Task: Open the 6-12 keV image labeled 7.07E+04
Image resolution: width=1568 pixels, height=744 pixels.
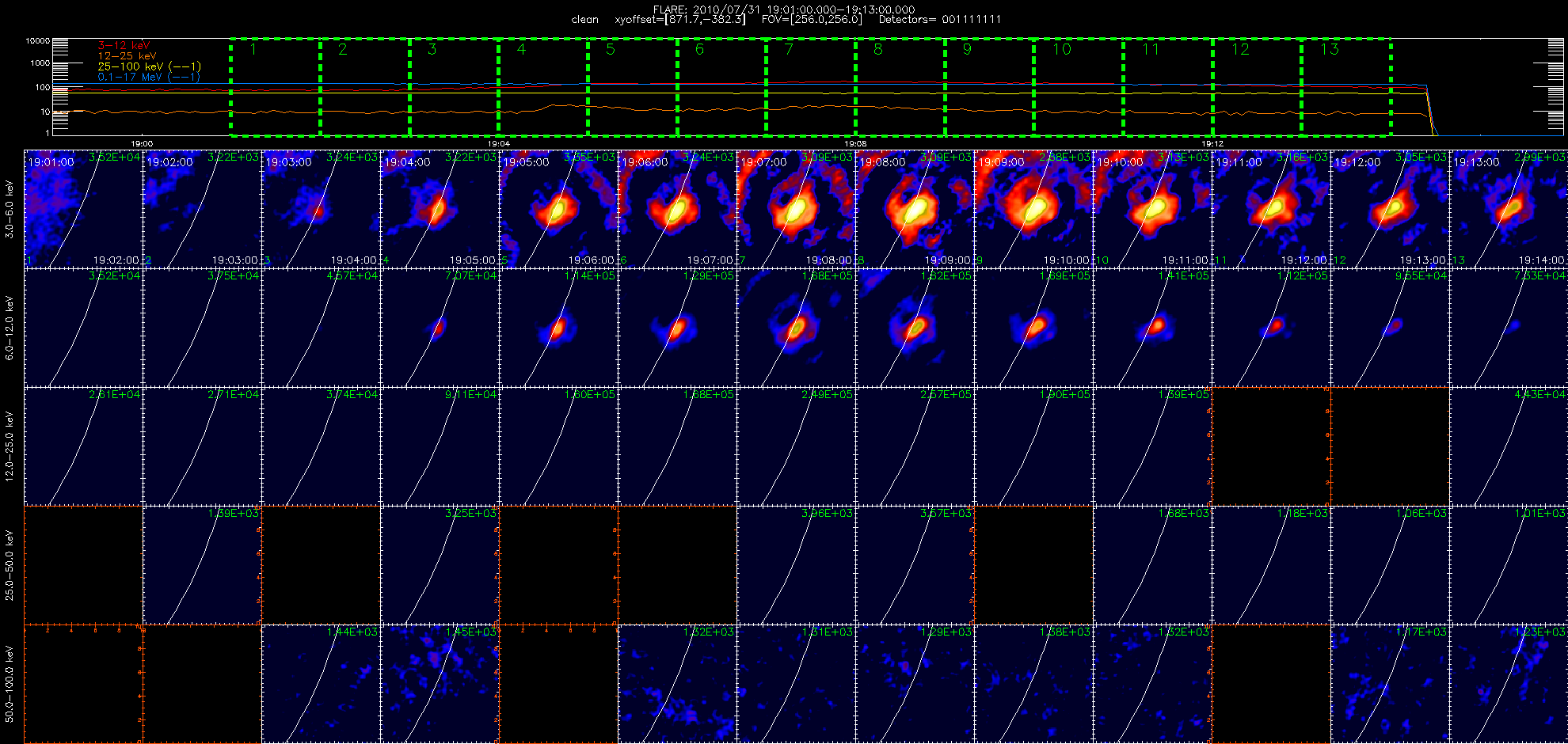Action: pyautogui.click(x=440, y=328)
